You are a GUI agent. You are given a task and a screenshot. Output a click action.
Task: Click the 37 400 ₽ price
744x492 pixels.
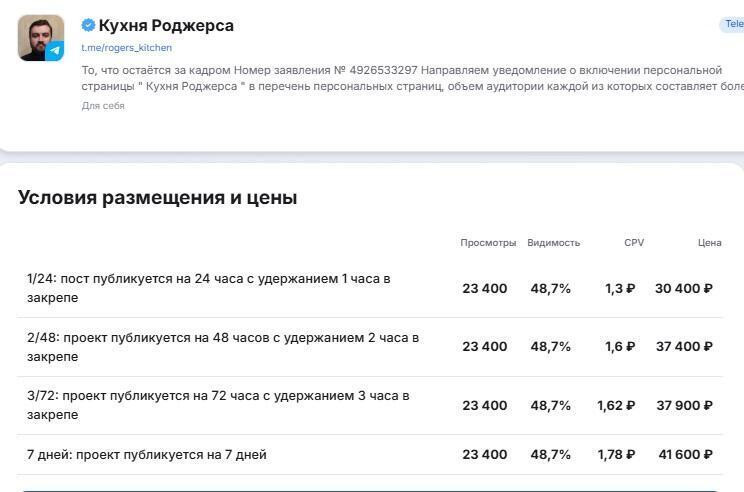pyautogui.click(x=683, y=347)
